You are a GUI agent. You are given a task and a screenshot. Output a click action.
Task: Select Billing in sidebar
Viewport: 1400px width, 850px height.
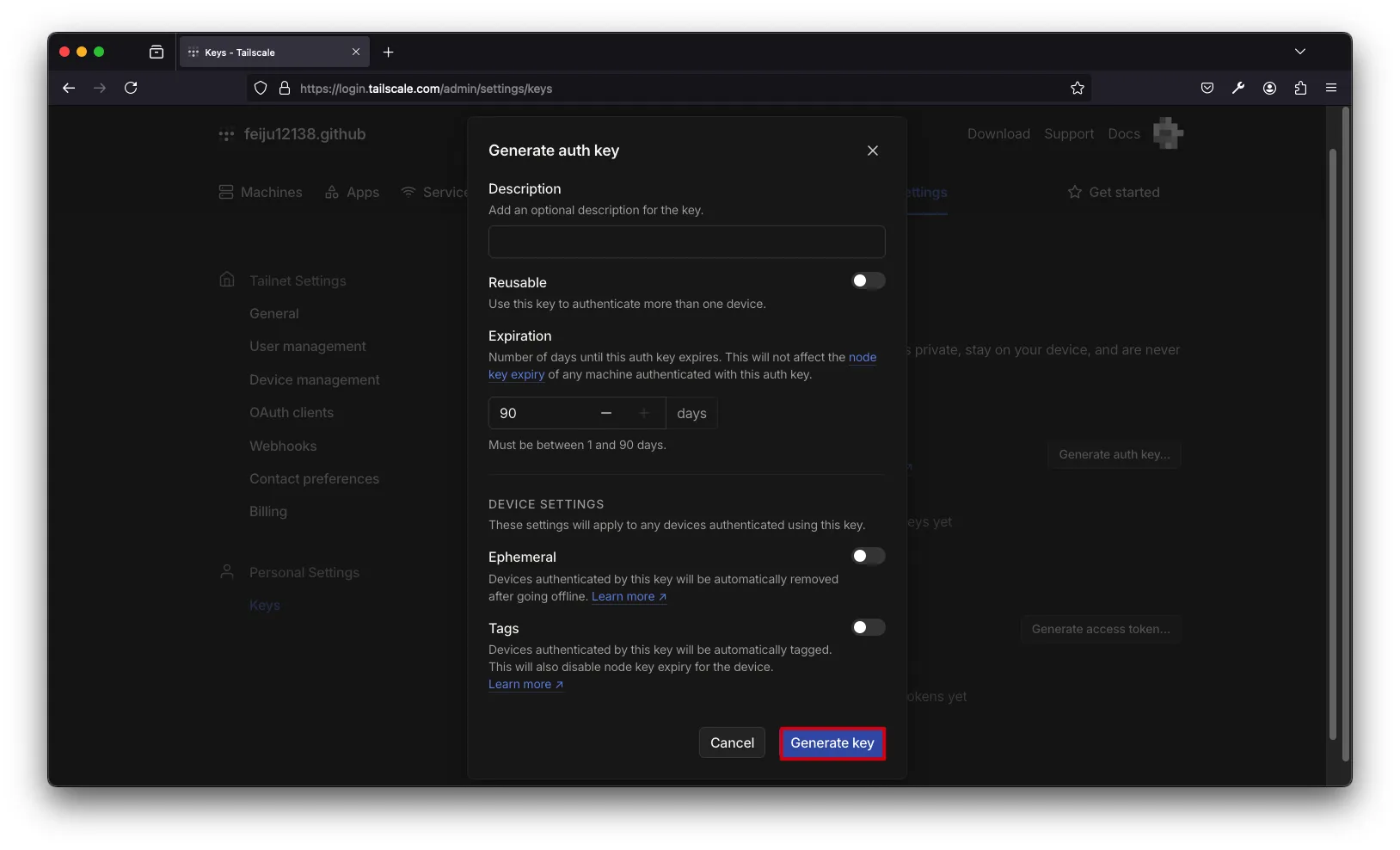pyautogui.click(x=268, y=512)
